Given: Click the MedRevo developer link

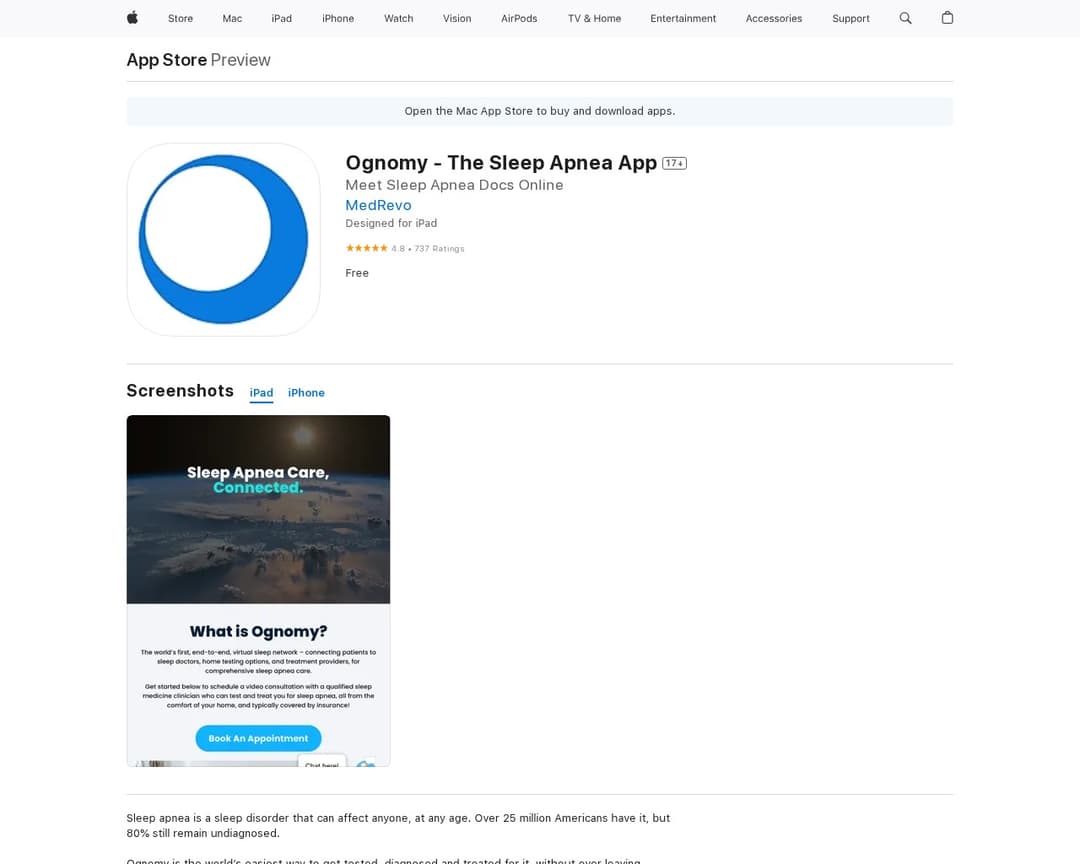Looking at the screenshot, I should pos(378,205).
